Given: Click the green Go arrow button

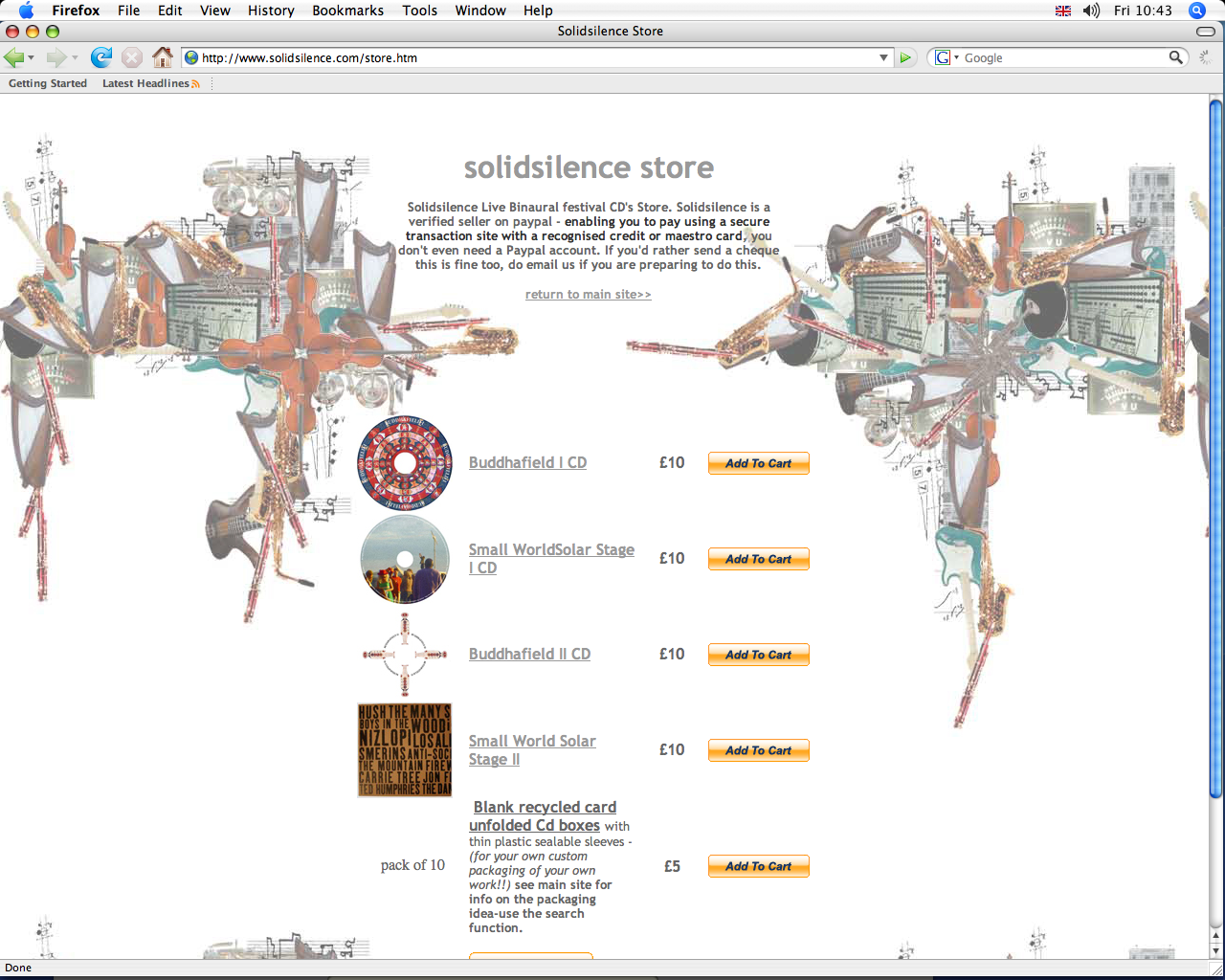Looking at the screenshot, I should pyautogui.click(x=905, y=57).
